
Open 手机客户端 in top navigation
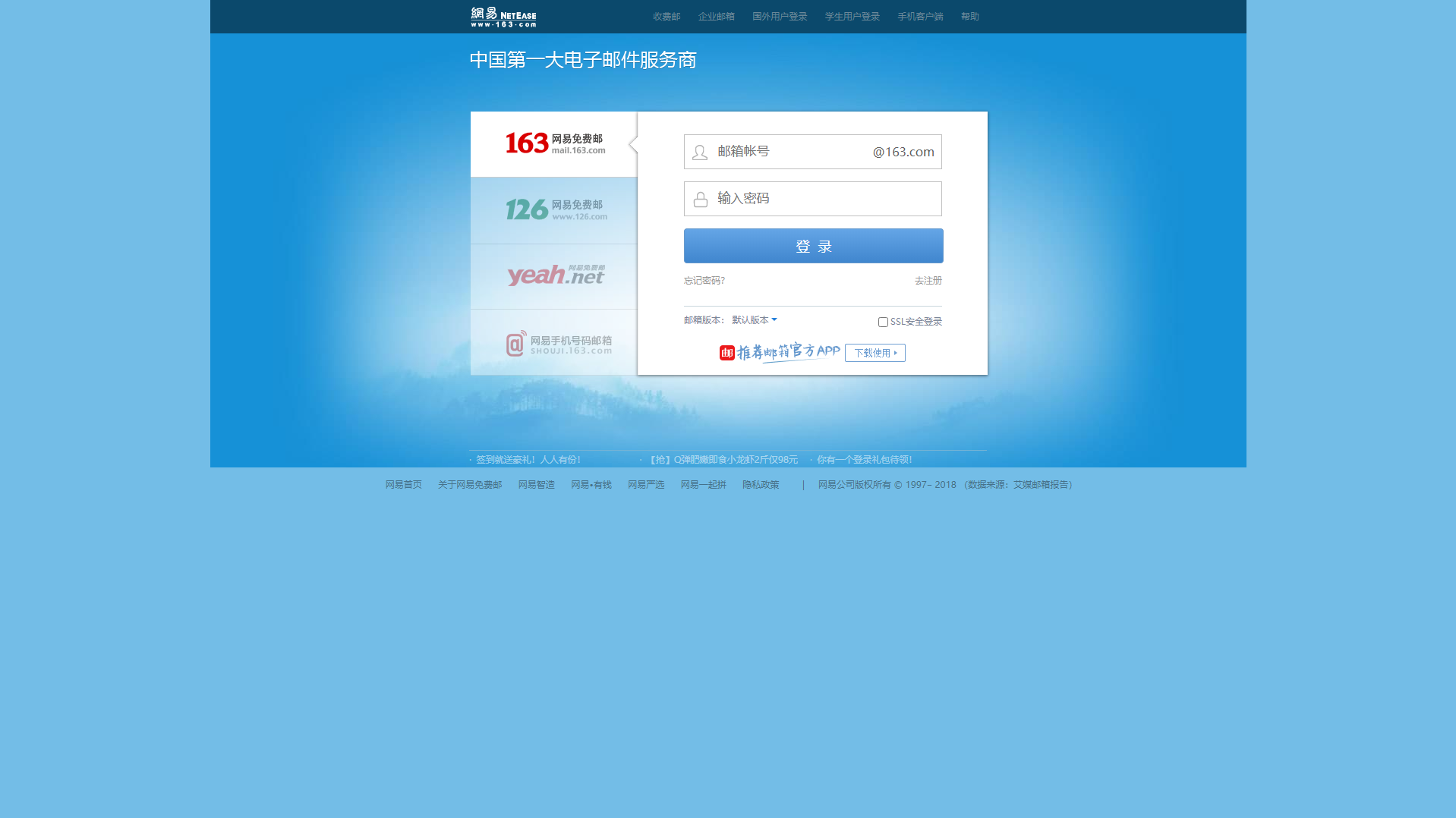920,17
